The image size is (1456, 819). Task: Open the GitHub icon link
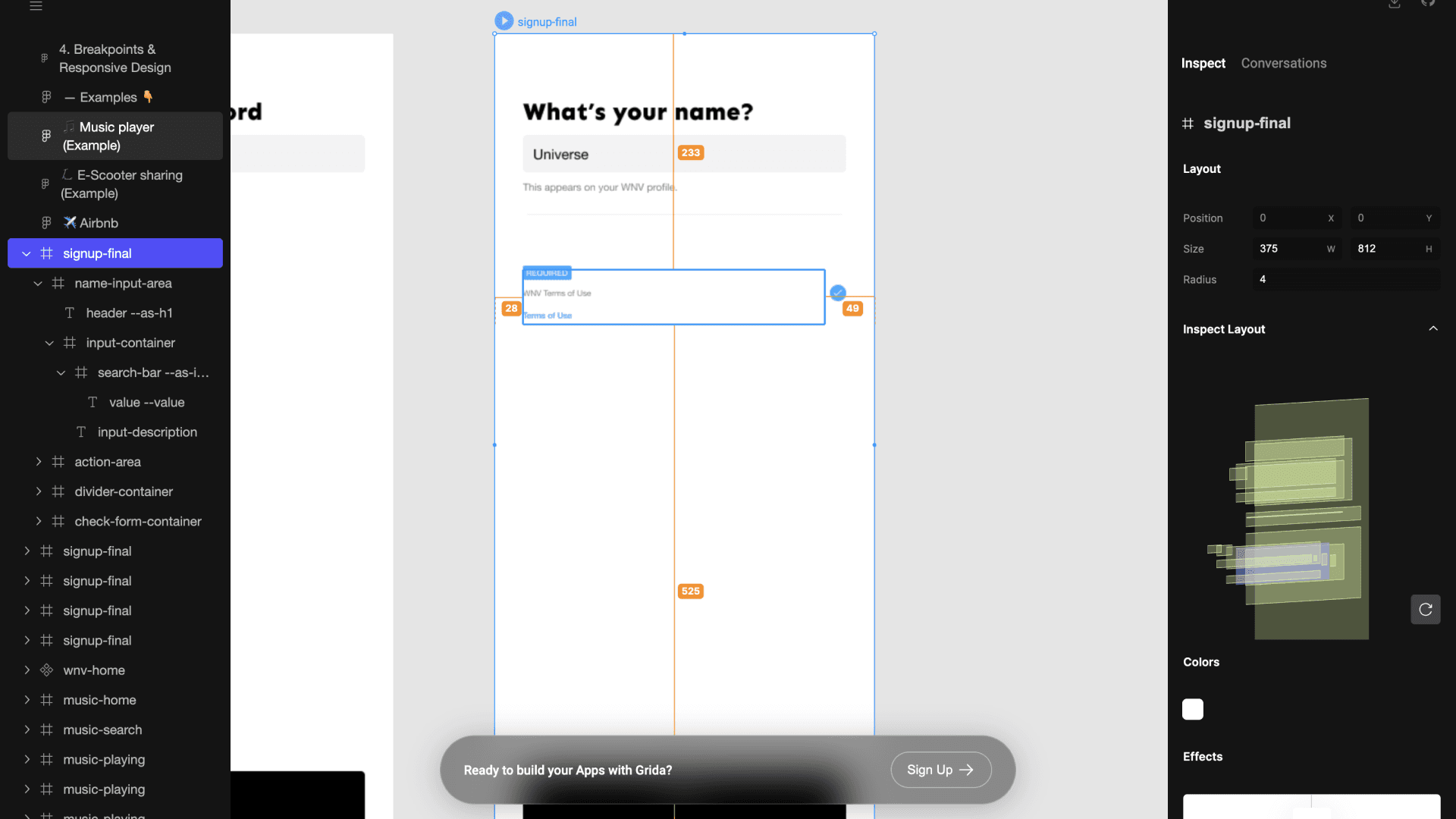[1428, 4]
